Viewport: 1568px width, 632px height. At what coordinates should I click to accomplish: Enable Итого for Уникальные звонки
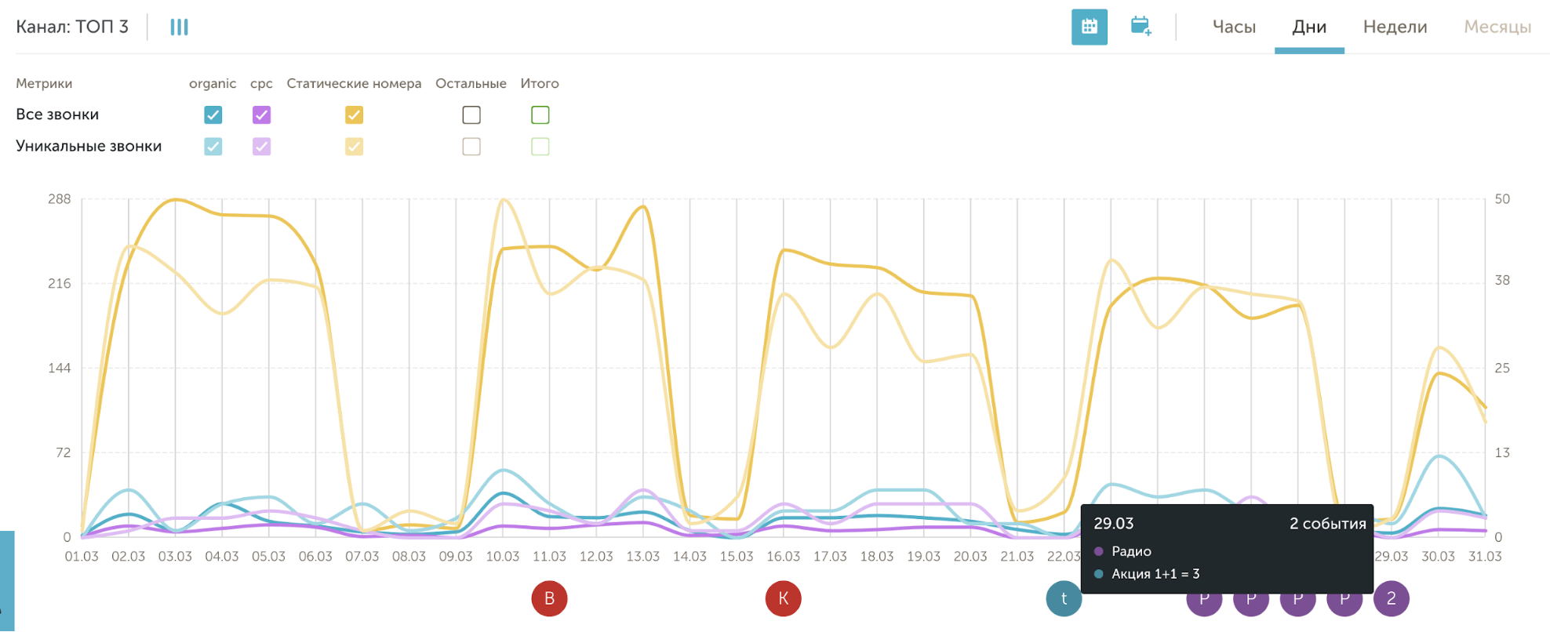pos(540,147)
